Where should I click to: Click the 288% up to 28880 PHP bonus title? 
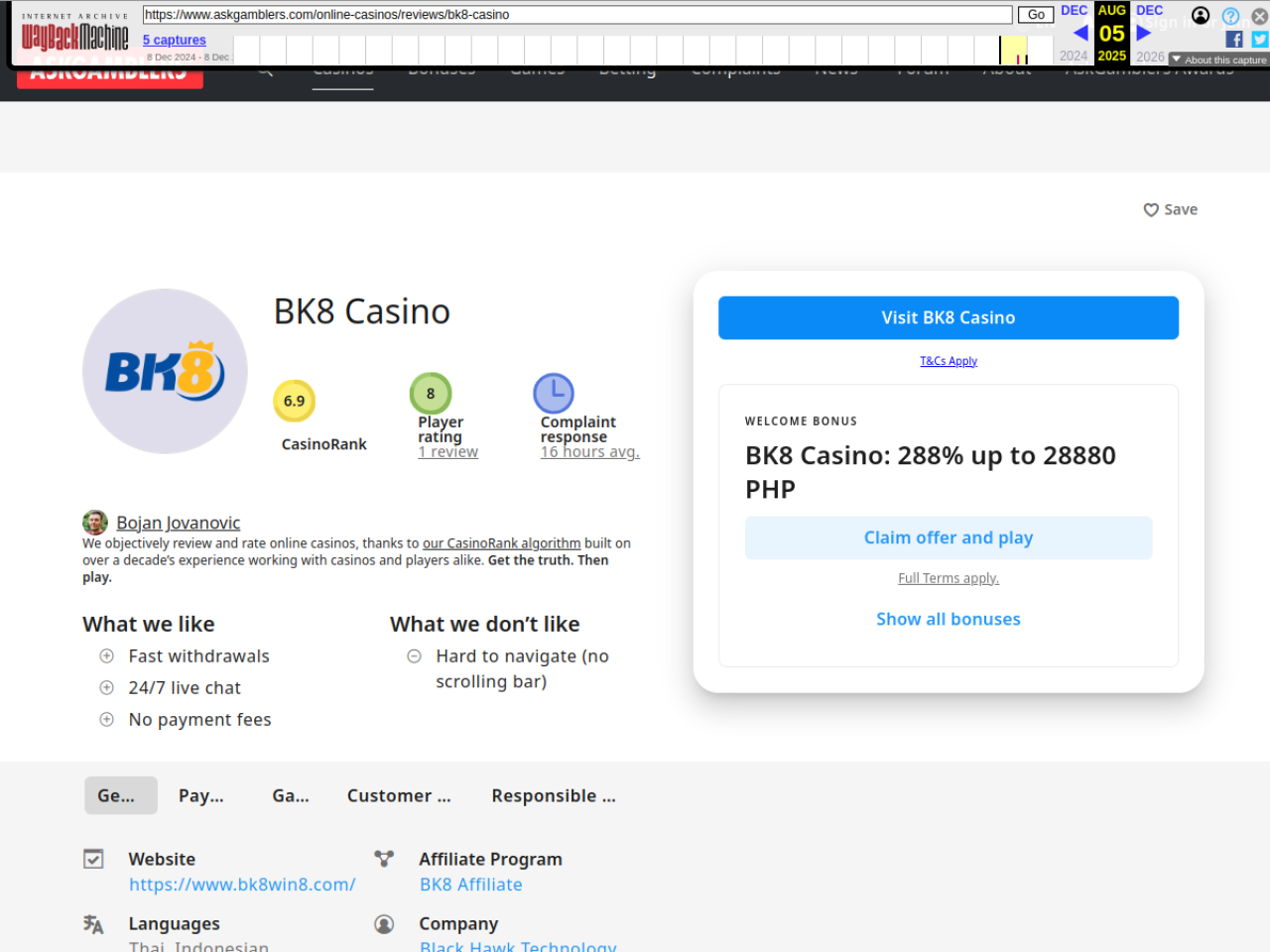pos(931,472)
